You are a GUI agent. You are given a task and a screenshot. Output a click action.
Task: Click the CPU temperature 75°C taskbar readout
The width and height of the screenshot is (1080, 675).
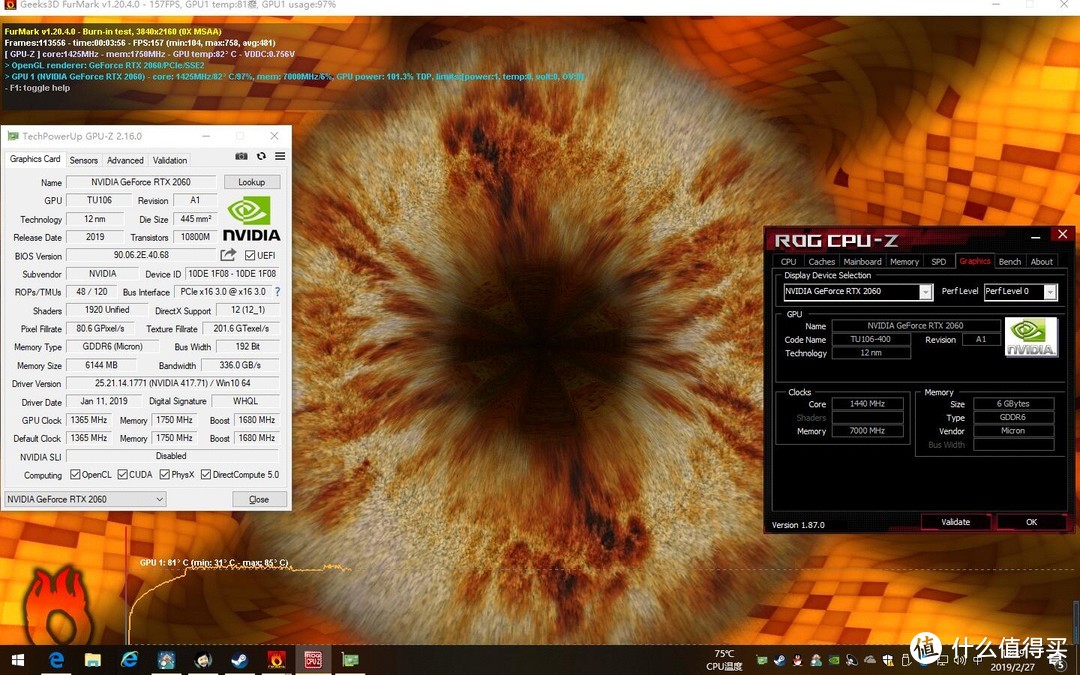pyautogui.click(x=725, y=660)
